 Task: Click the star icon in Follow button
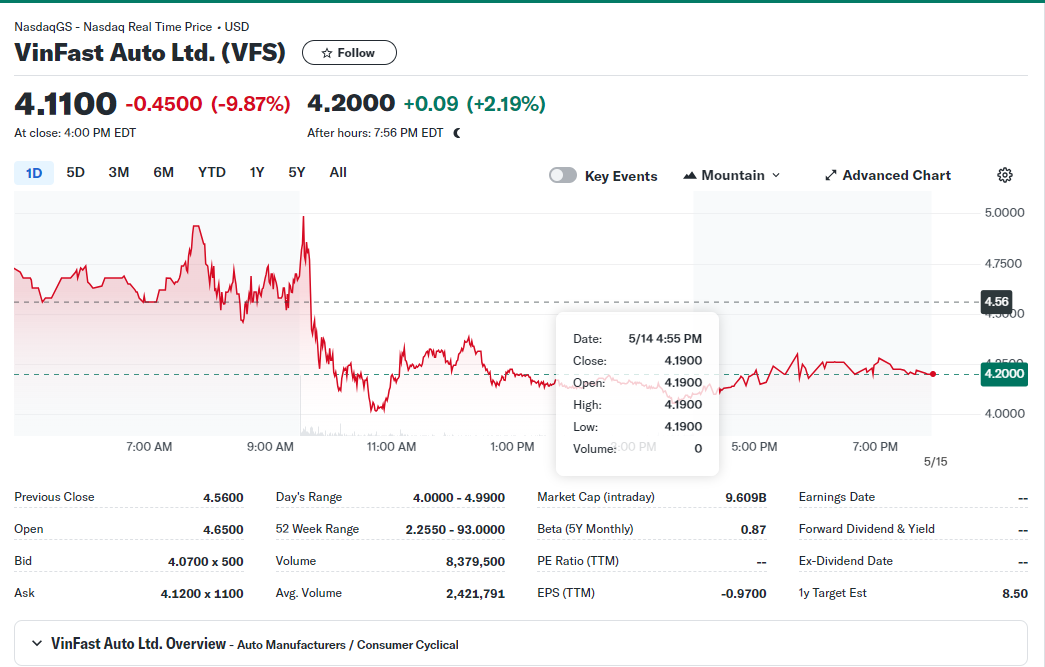tap(327, 53)
